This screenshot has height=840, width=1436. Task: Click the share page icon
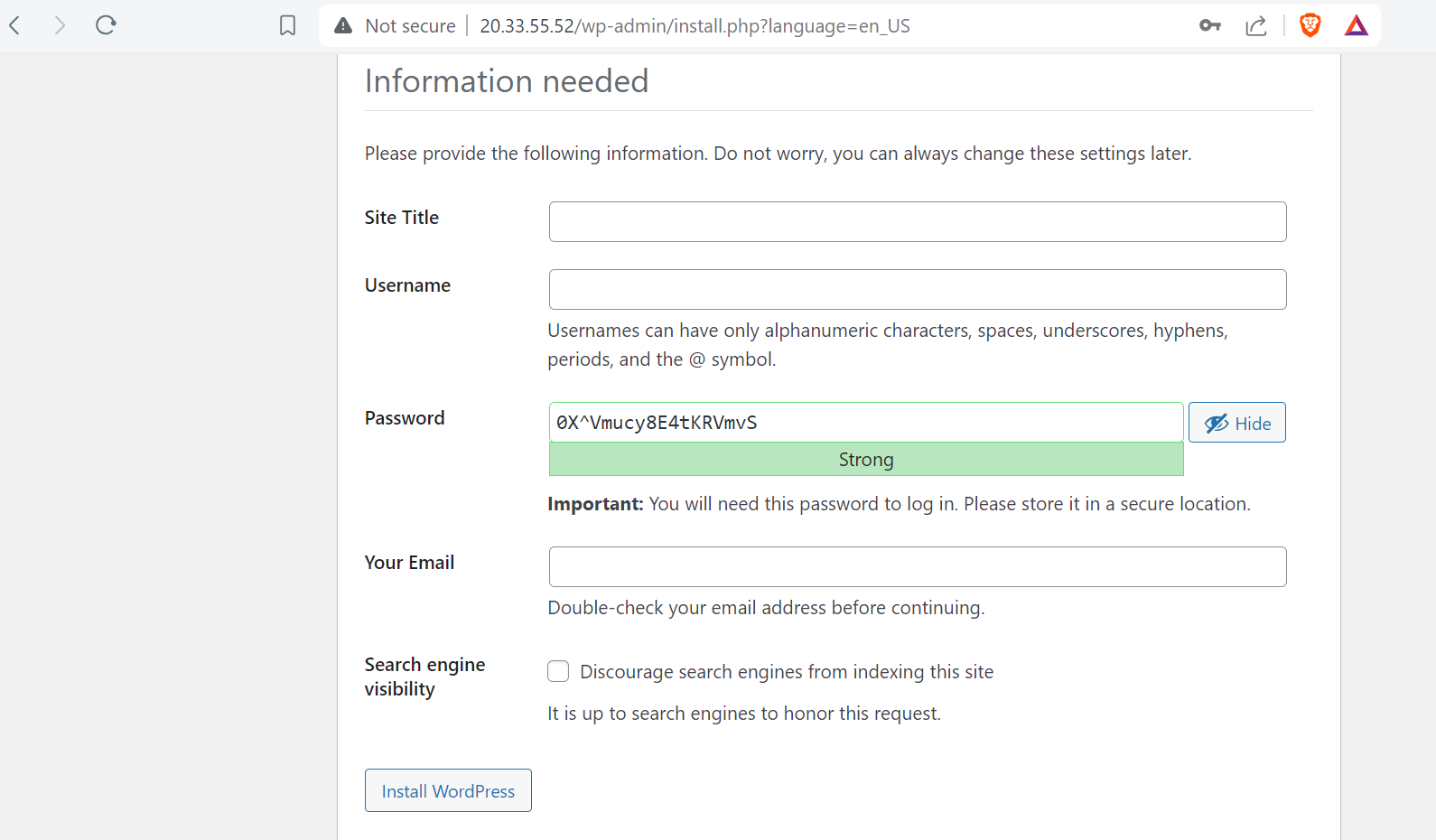[1256, 25]
